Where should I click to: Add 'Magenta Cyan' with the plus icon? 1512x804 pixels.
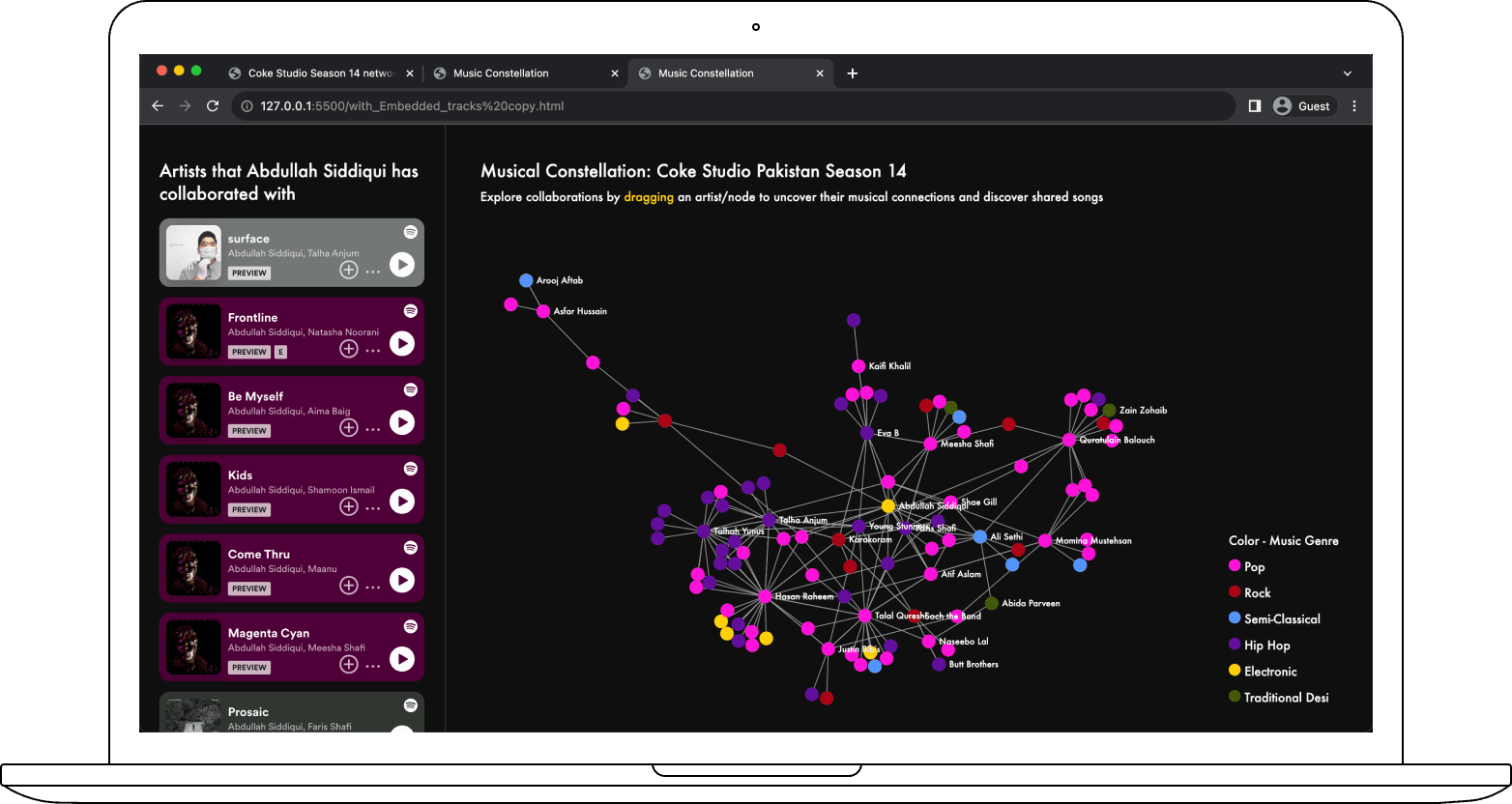[x=349, y=665]
